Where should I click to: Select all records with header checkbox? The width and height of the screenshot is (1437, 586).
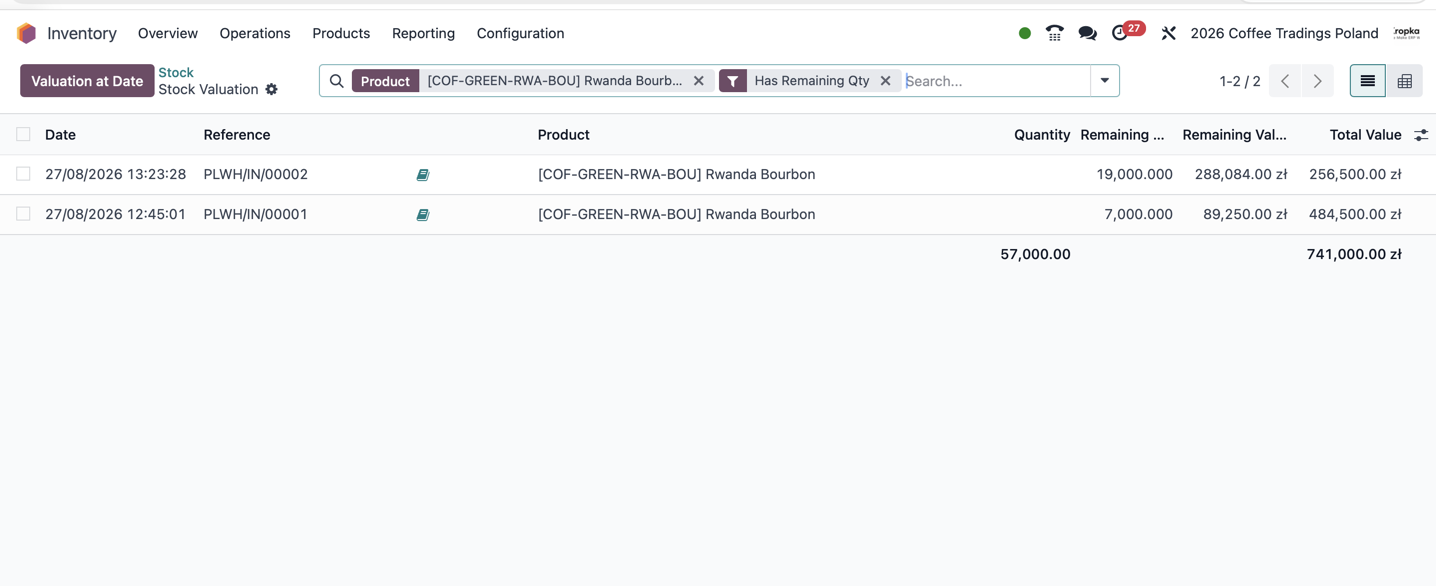pos(23,134)
